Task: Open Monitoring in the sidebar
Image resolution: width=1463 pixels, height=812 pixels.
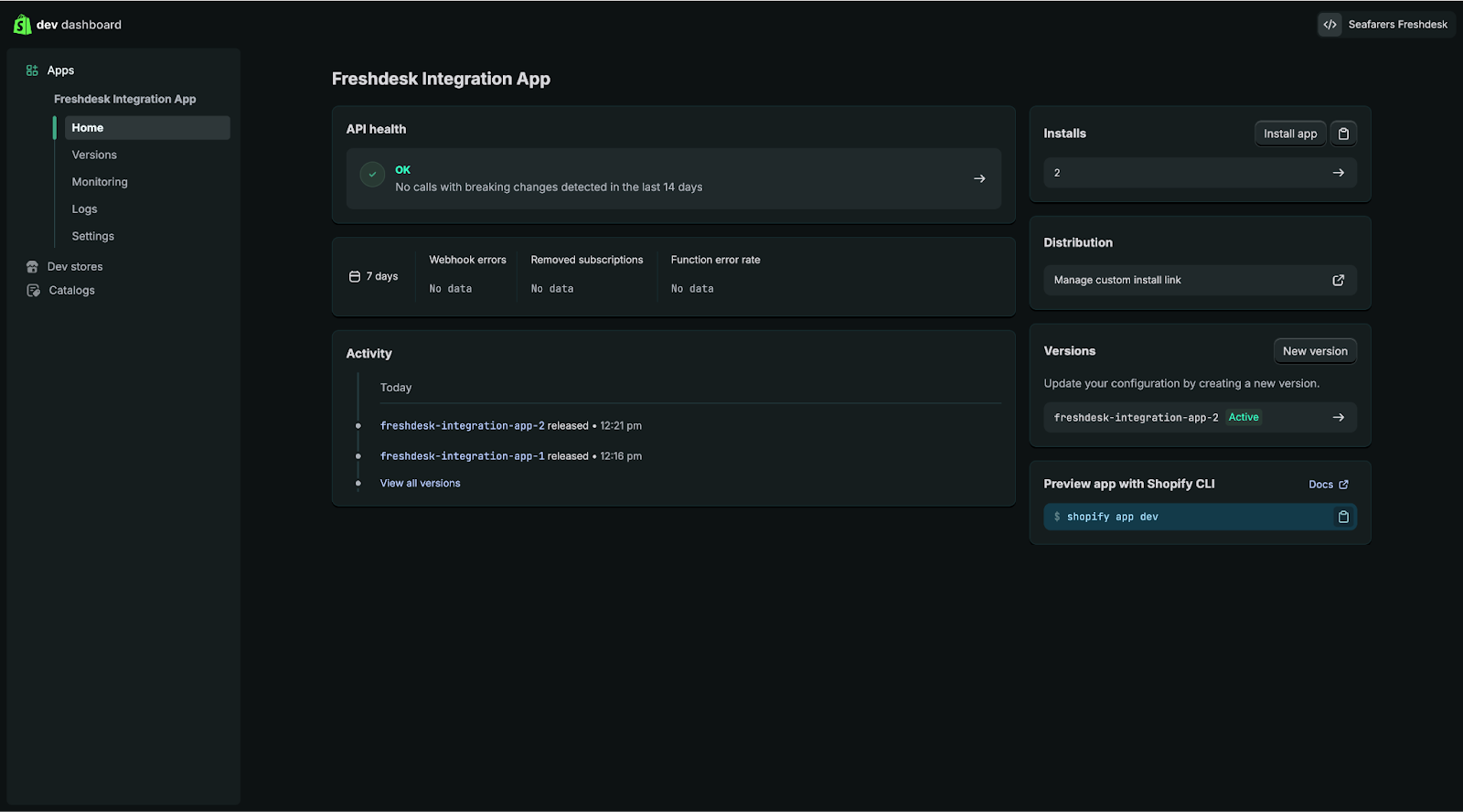Action: tap(100, 182)
